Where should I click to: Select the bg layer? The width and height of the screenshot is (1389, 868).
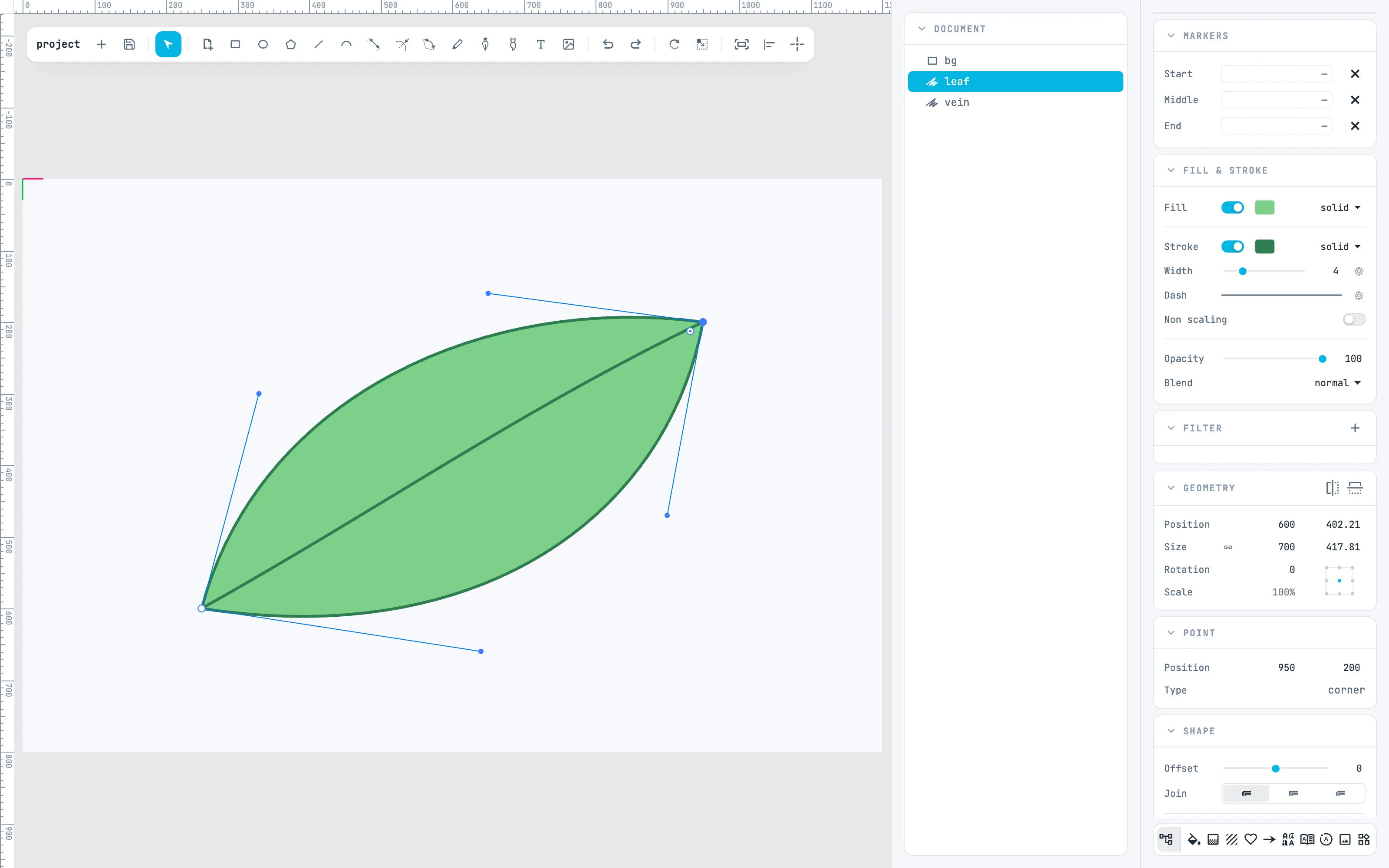[1015, 60]
